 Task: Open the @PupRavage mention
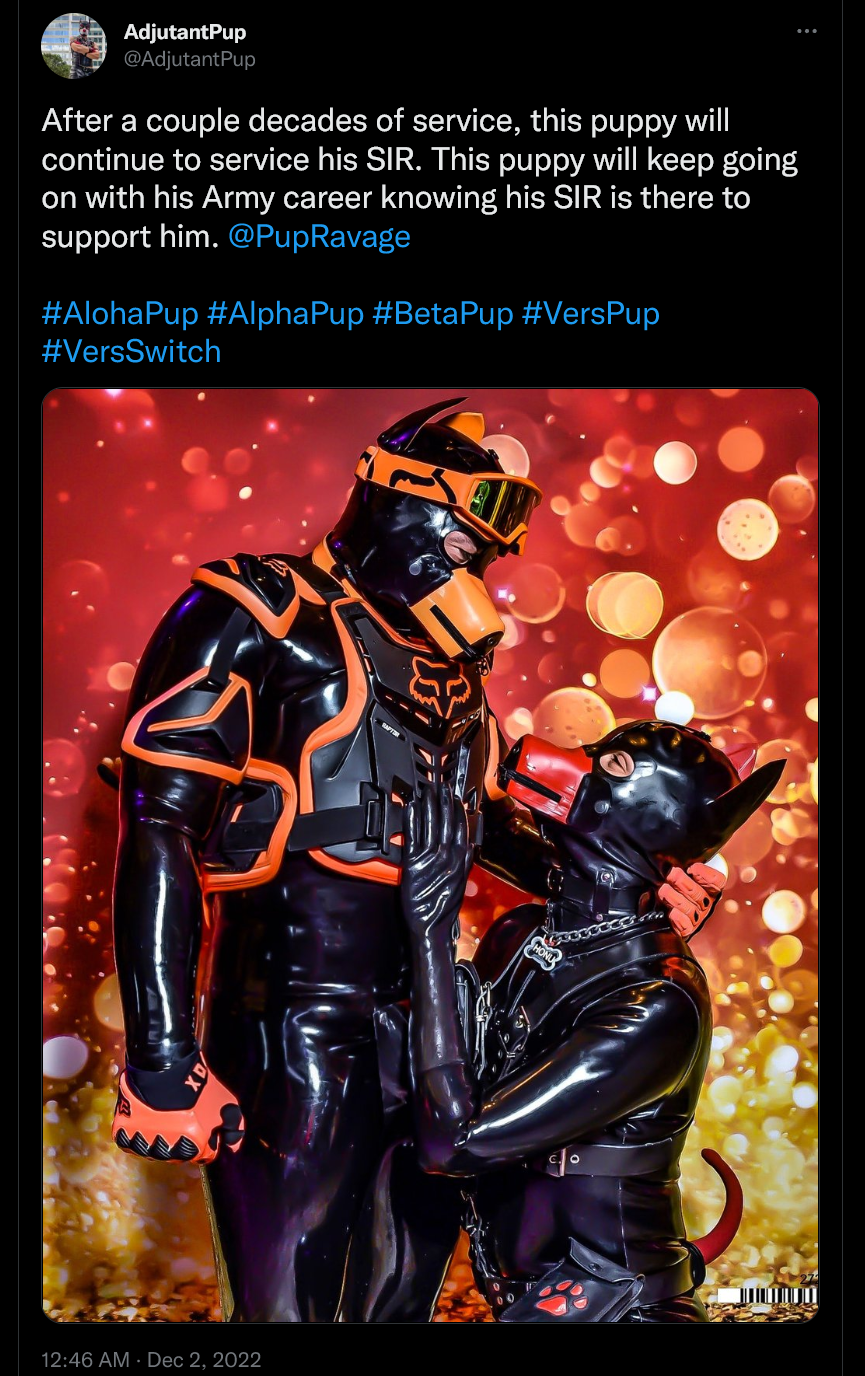click(320, 237)
